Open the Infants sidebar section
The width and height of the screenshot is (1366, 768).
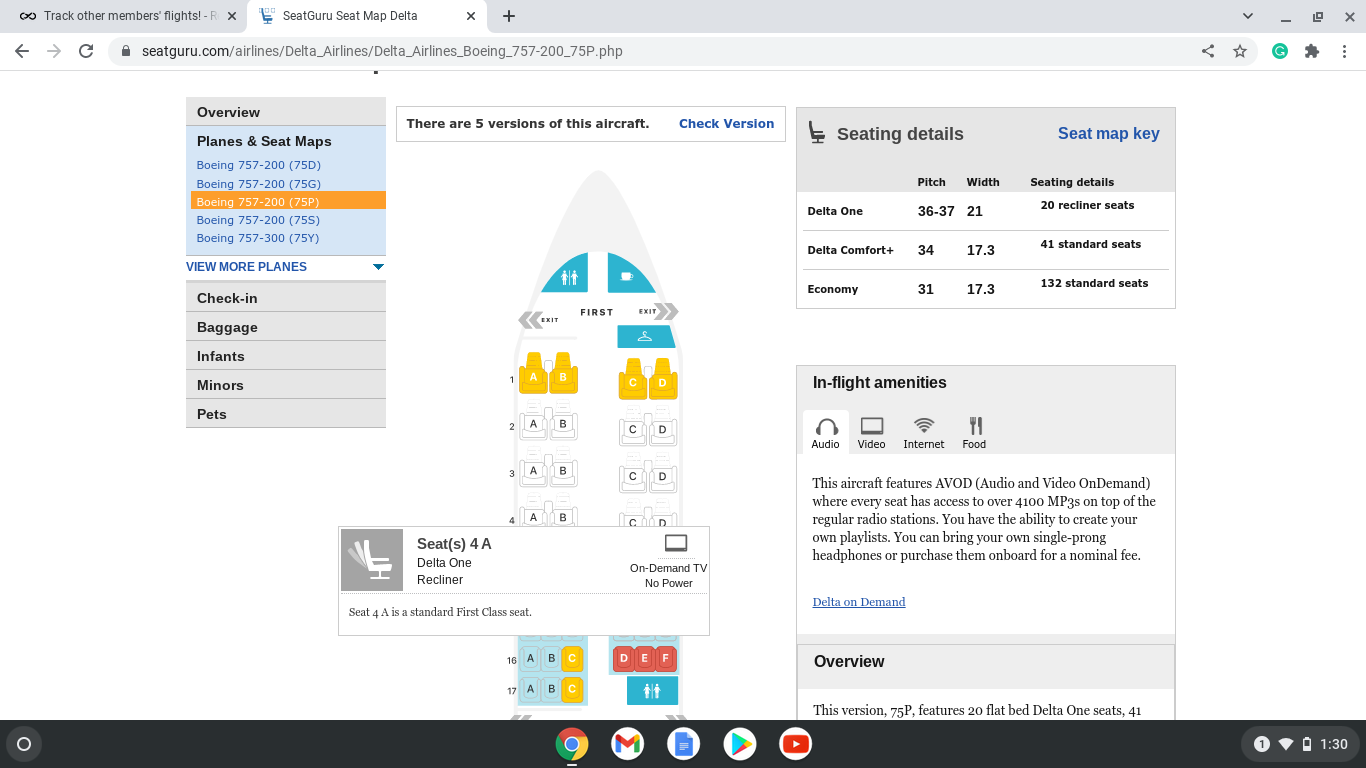click(x=286, y=356)
